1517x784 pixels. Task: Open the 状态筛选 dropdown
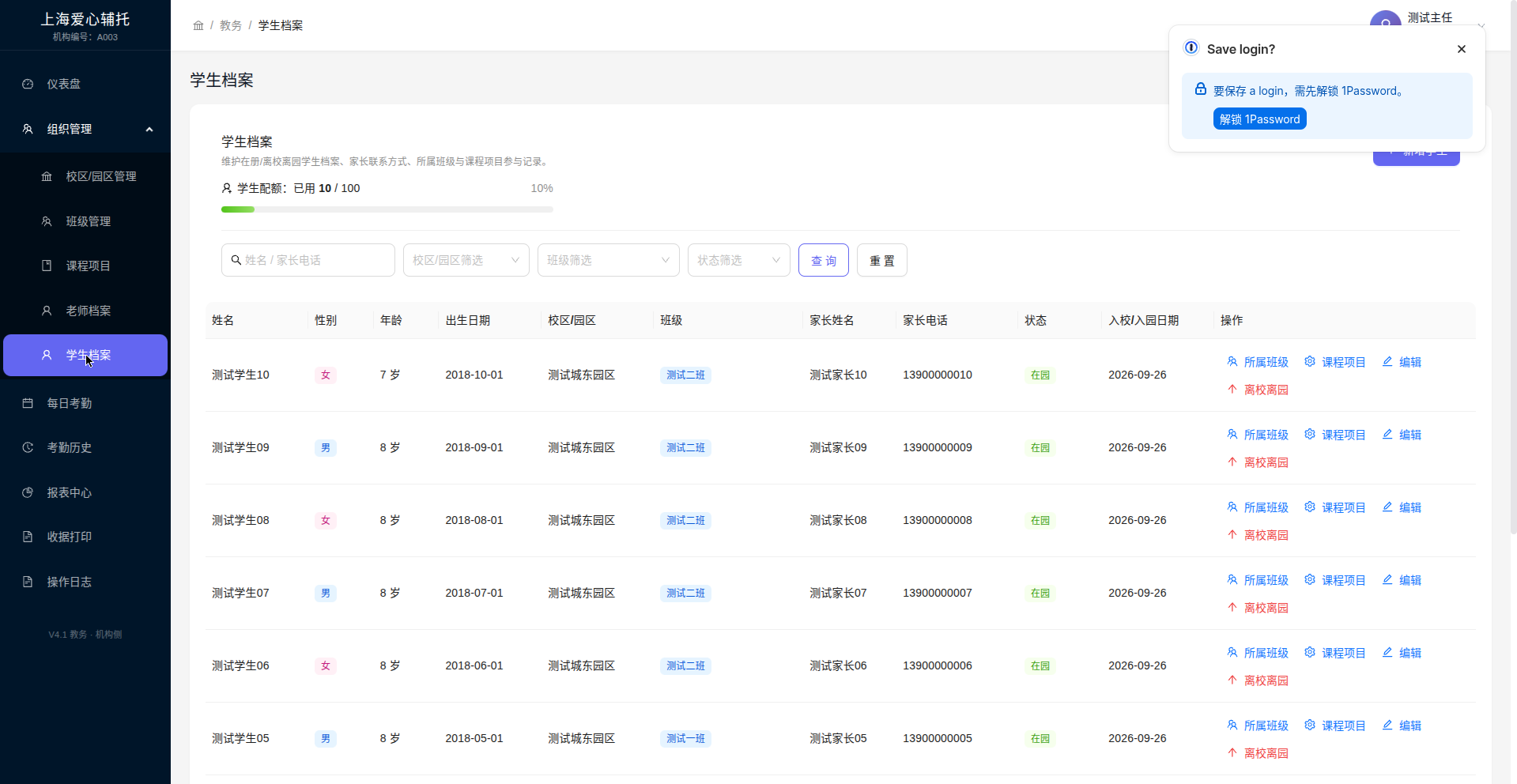pyautogui.click(x=739, y=260)
